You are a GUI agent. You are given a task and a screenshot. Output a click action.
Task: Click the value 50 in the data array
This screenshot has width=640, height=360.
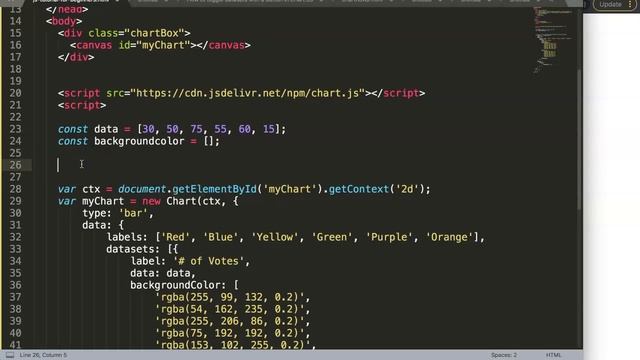click(x=172, y=129)
